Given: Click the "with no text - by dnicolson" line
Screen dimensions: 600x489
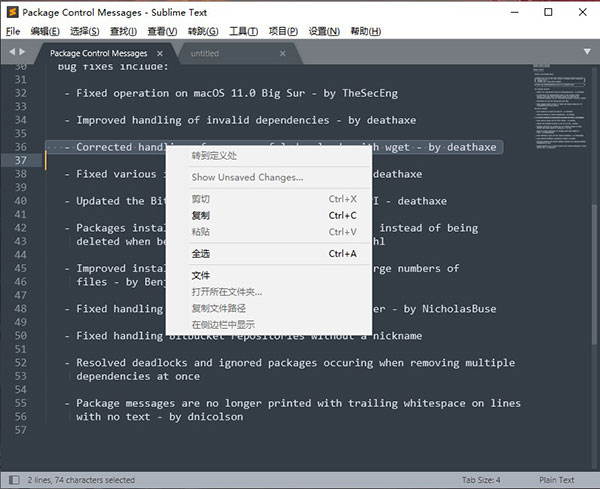Looking at the screenshot, I should [160, 417].
